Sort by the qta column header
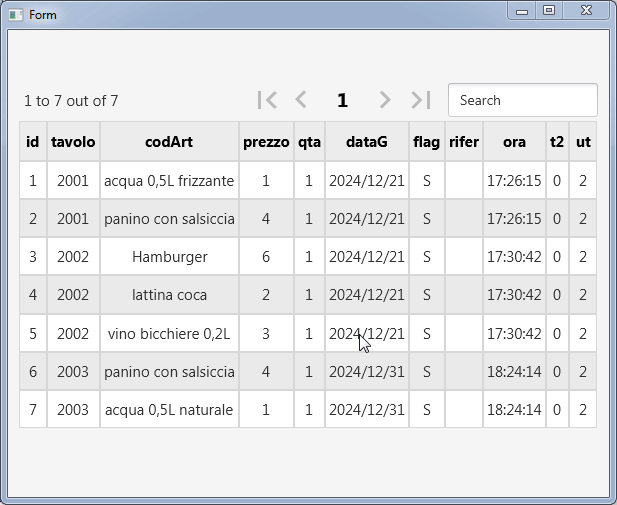 (x=309, y=142)
